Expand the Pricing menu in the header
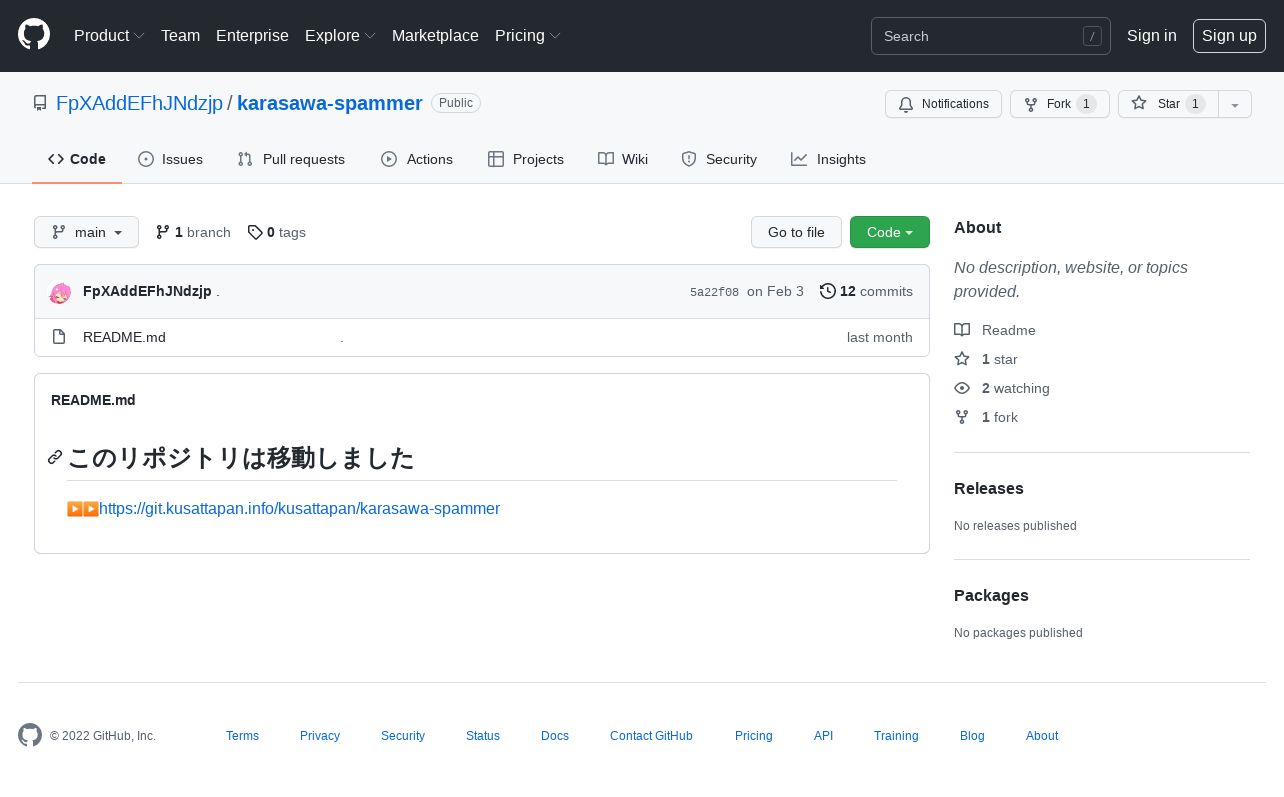This screenshot has width=1284, height=797. 527,36
